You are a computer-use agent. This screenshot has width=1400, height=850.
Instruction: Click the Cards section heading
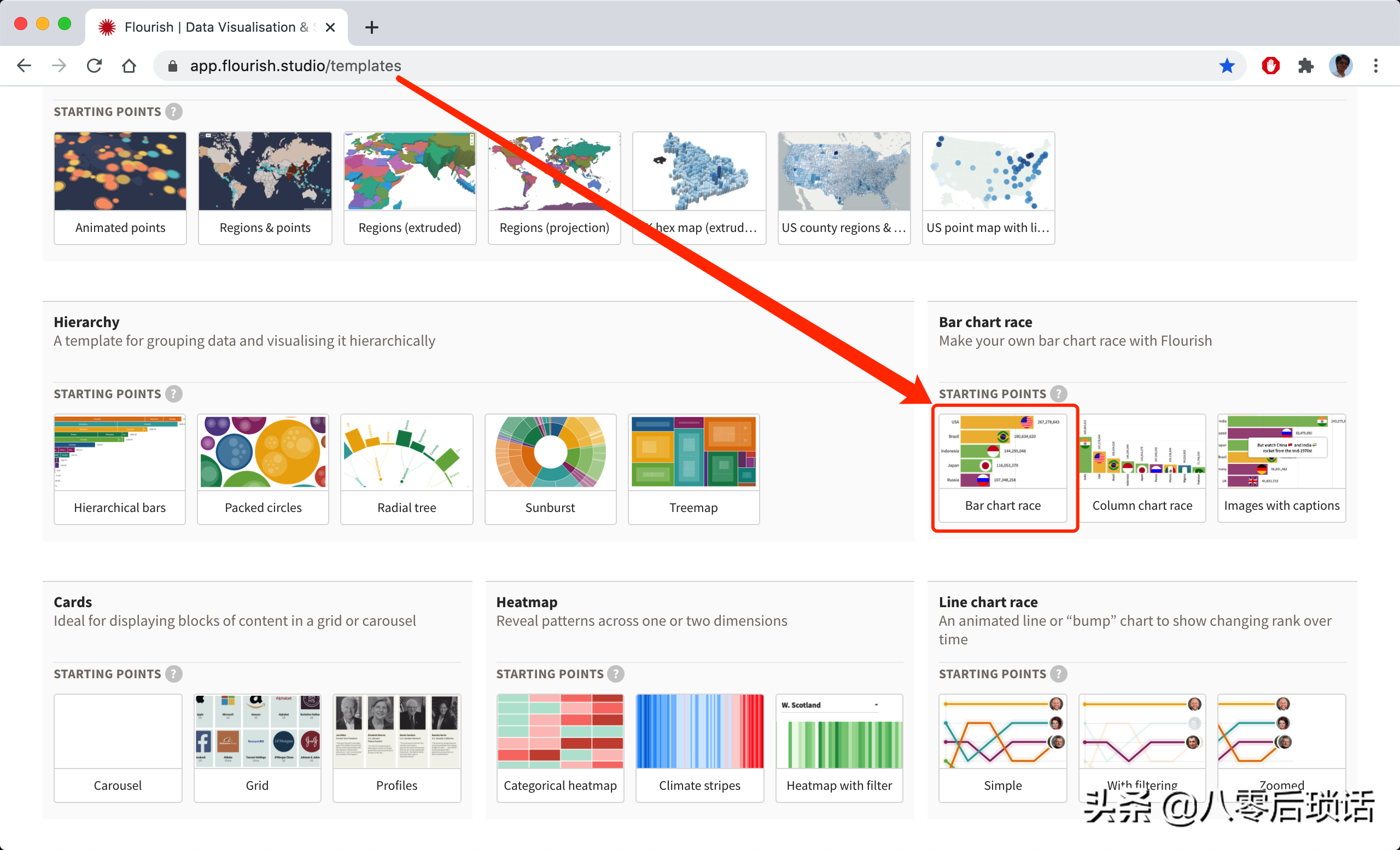(x=73, y=602)
